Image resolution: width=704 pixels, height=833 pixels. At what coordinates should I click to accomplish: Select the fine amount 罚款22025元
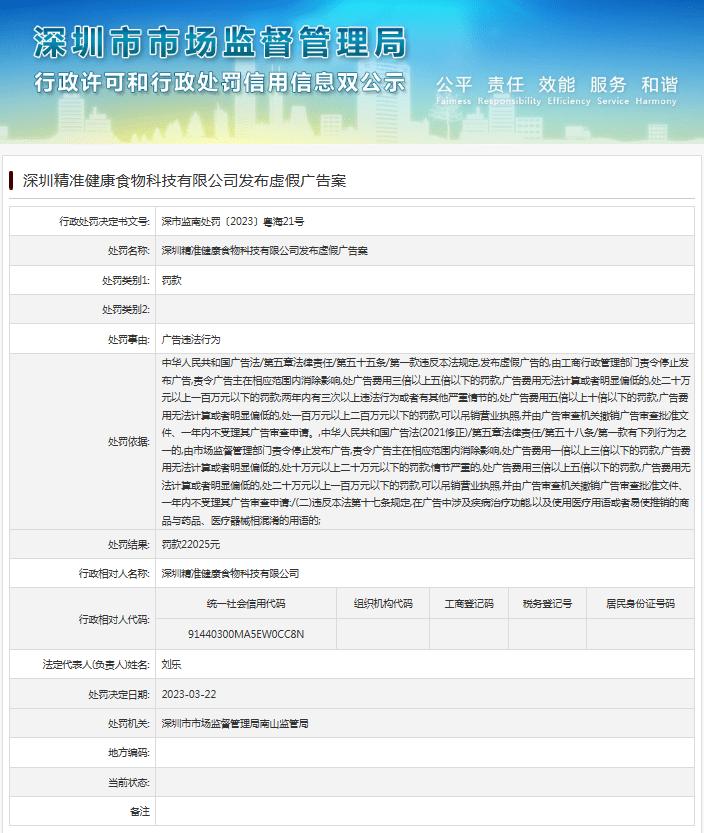tap(191, 544)
